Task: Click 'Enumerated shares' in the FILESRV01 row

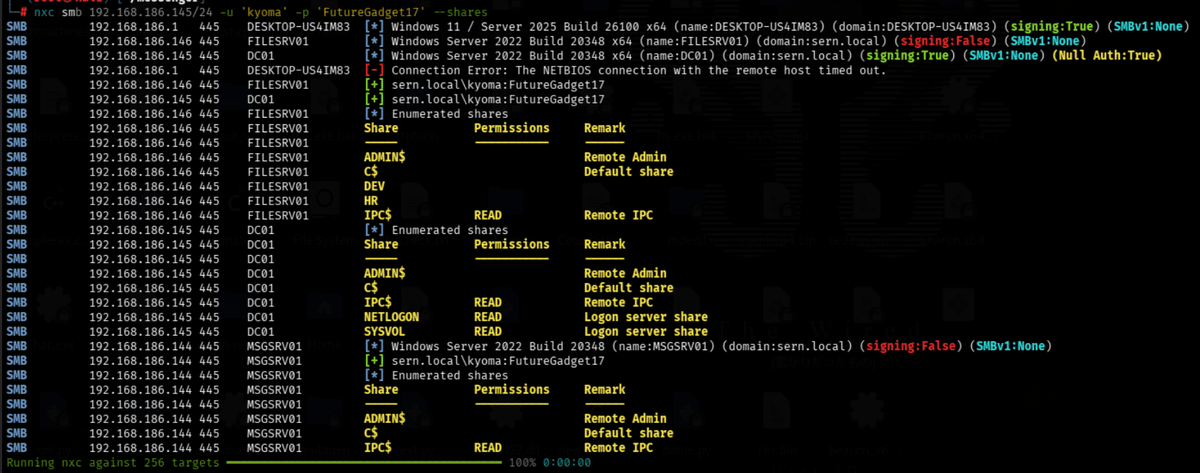Action: tap(450, 115)
